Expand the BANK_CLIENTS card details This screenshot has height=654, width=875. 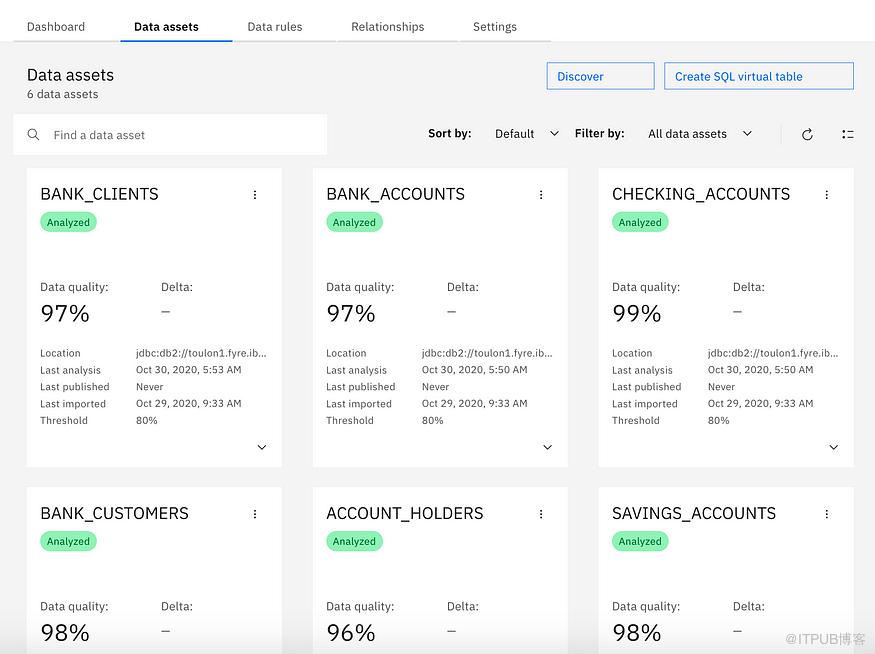pos(262,447)
